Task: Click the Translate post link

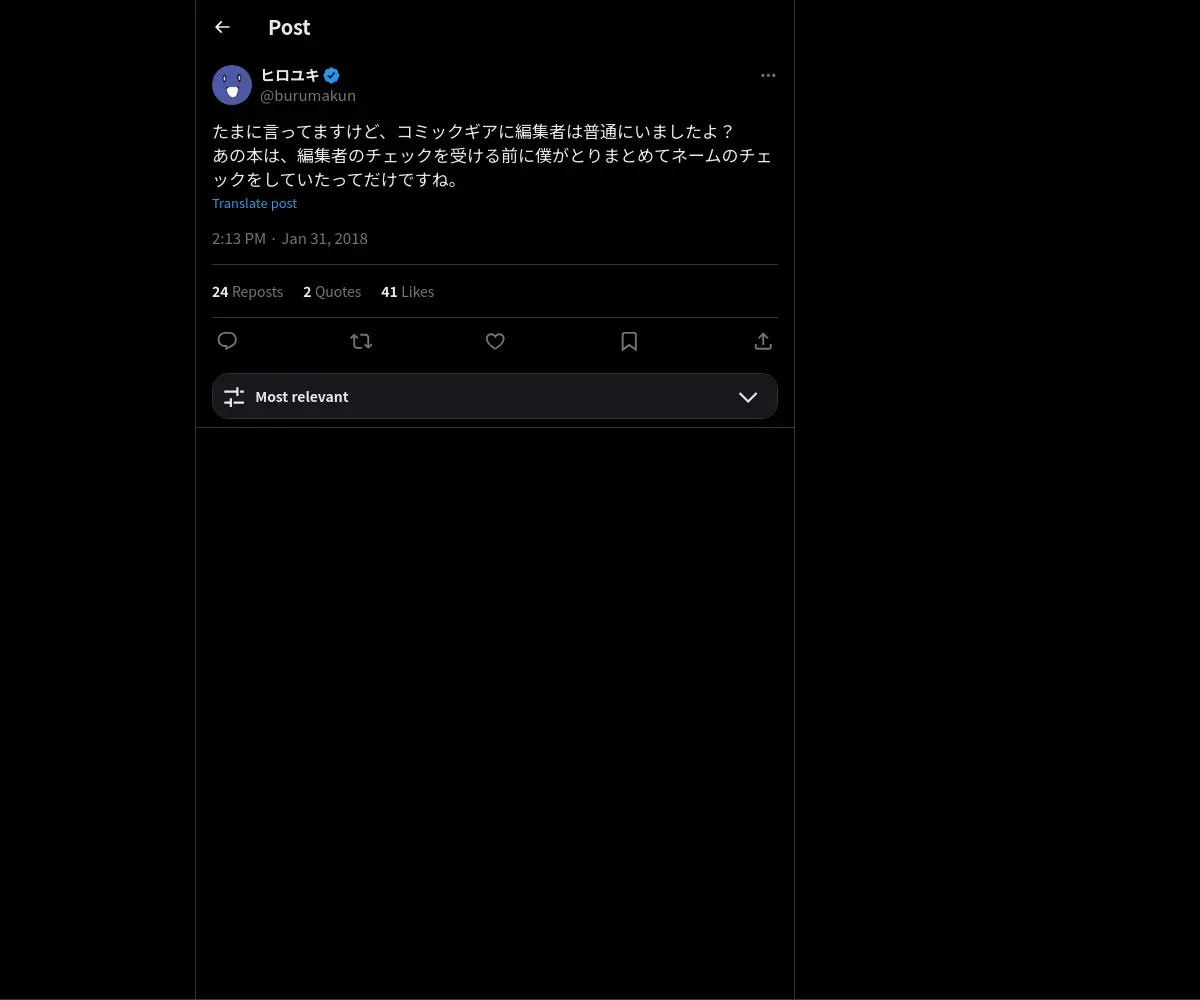Action: (254, 203)
